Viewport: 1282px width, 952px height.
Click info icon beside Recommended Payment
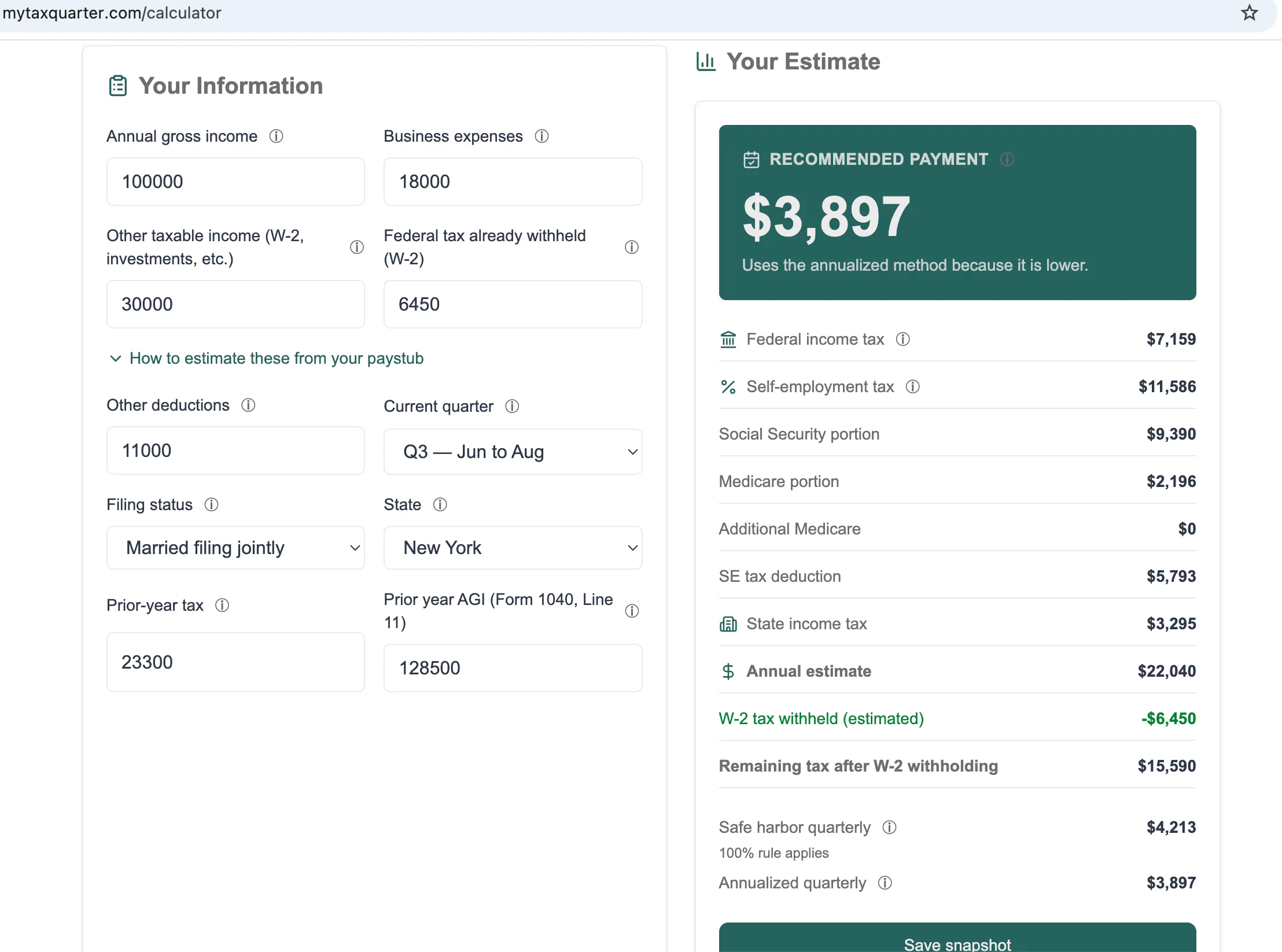click(x=1007, y=159)
